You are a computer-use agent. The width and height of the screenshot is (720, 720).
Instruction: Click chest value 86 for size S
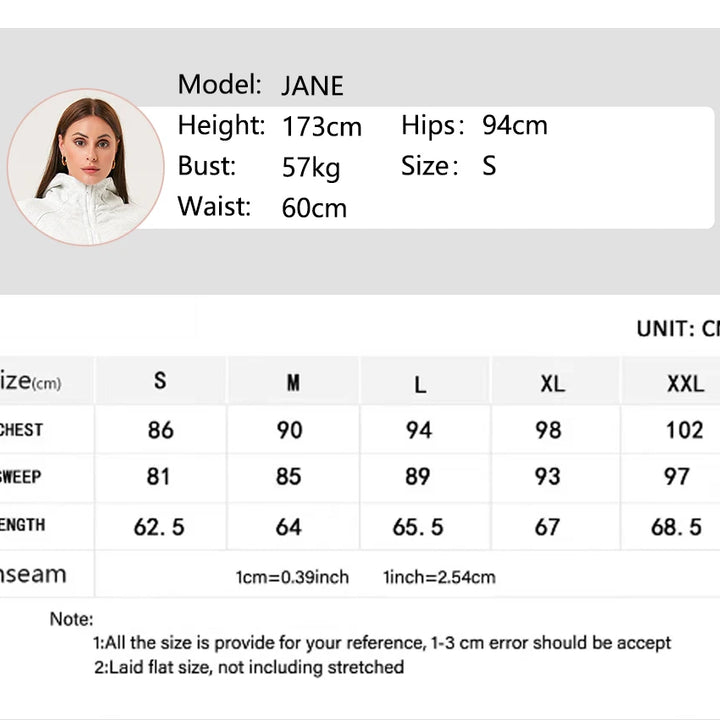click(x=160, y=430)
